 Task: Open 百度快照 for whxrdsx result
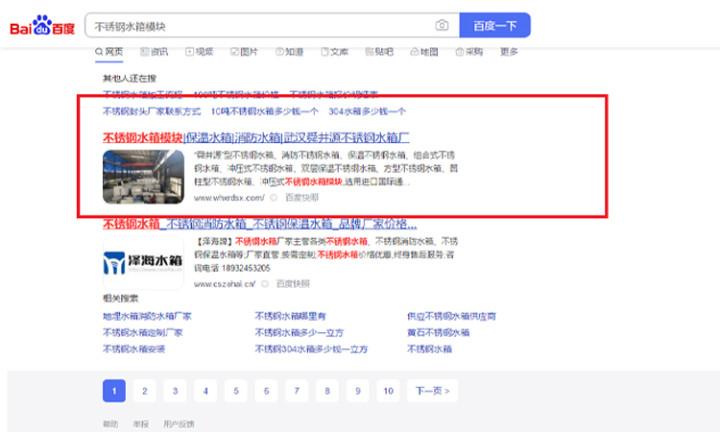302,198
